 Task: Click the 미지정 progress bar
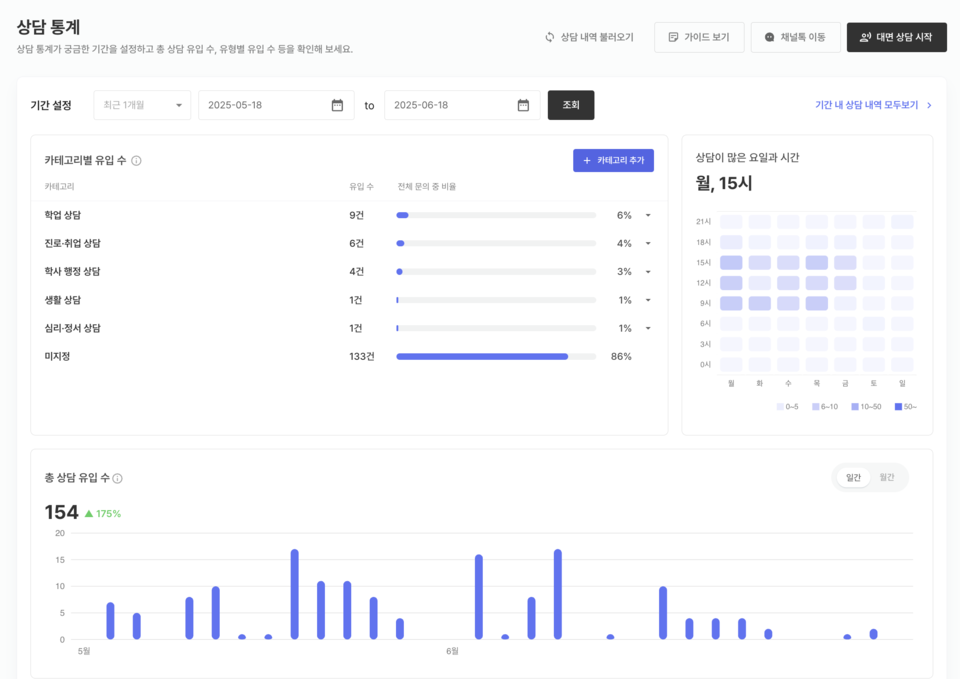pos(495,356)
